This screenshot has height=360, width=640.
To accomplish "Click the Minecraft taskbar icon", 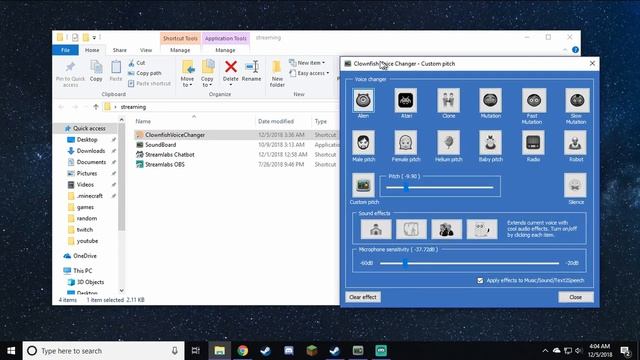I will tap(312, 351).
